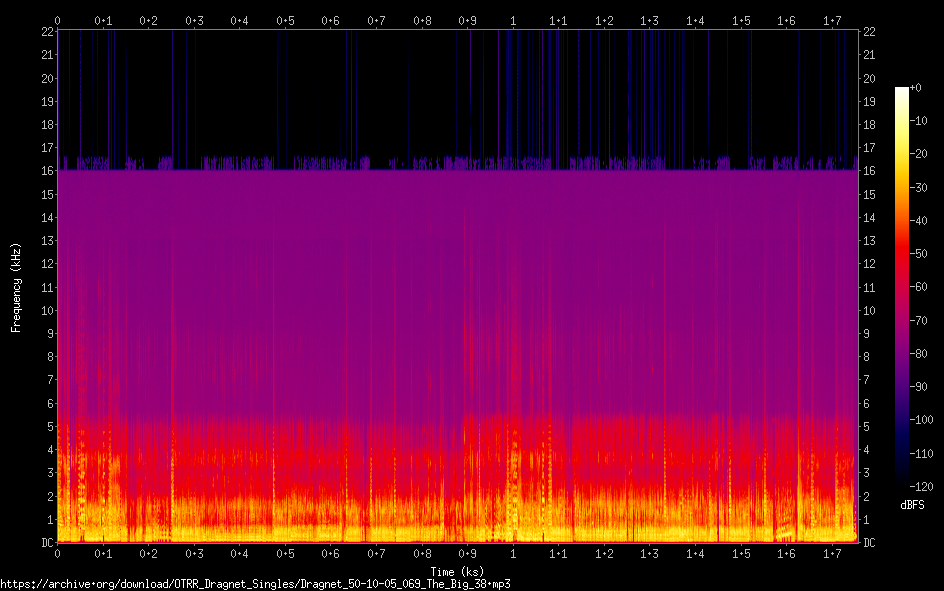Click the 10 kHz label on right frequency axis
This screenshot has height=591, width=944.
(x=868, y=310)
